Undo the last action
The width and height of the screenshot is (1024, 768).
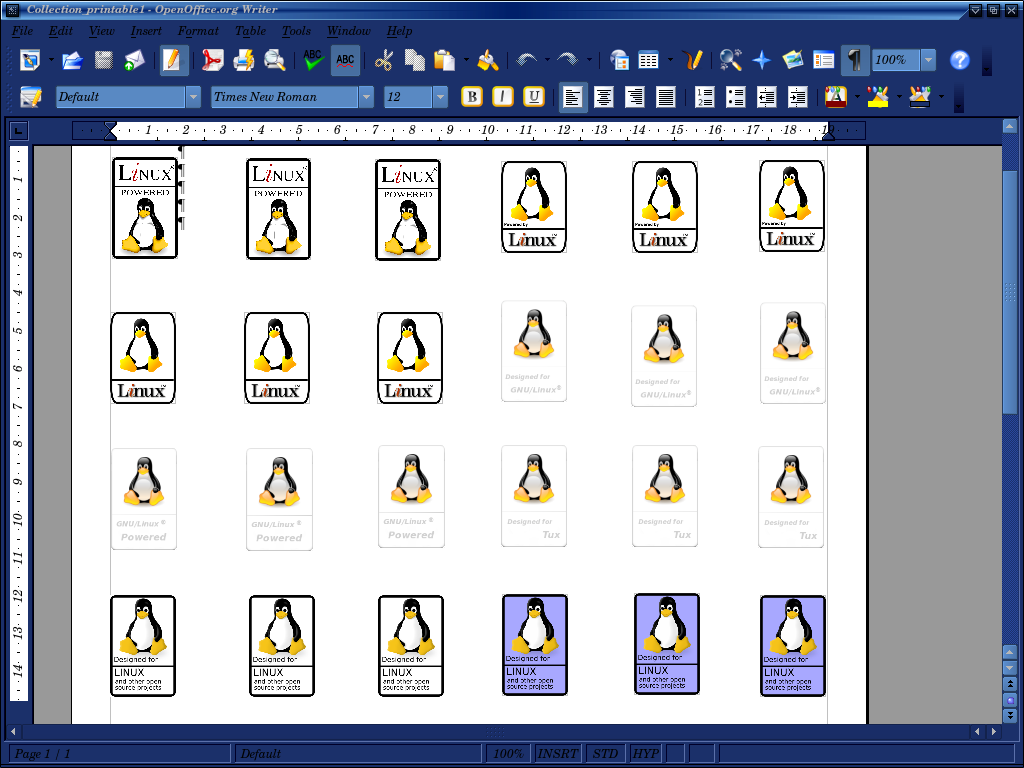526,60
